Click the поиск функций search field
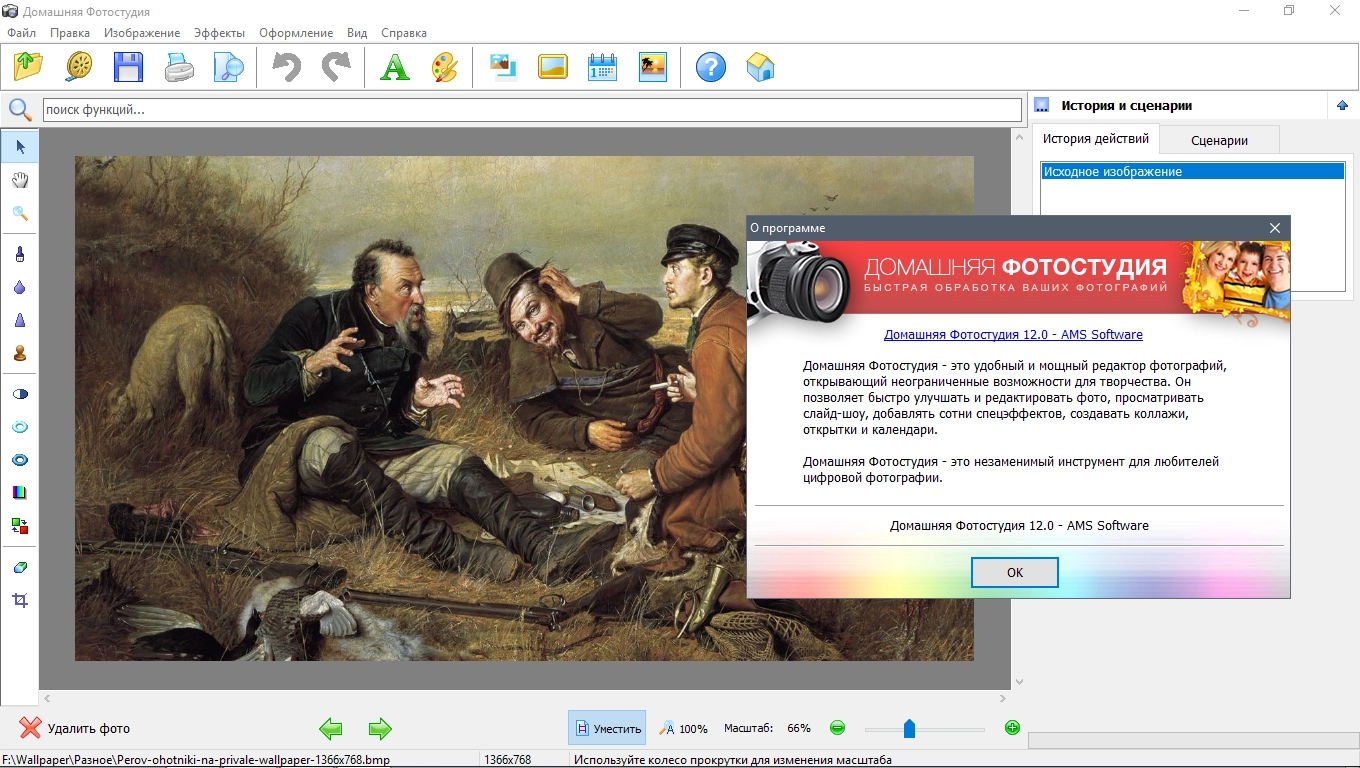Image resolution: width=1360 pixels, height=768 pixels. click(x=532, y=110)
